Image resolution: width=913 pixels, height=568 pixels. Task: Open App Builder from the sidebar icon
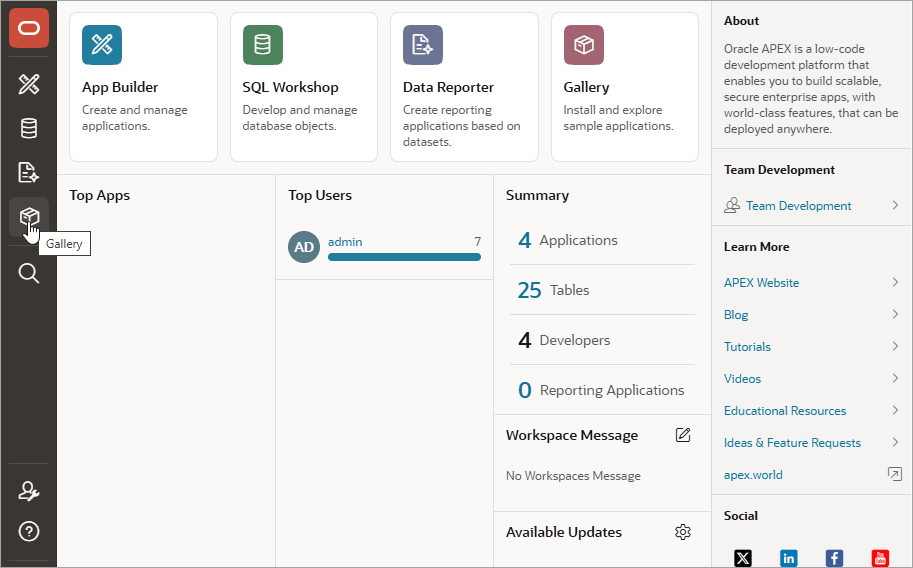pyautogui.click(x=29, y=84)
